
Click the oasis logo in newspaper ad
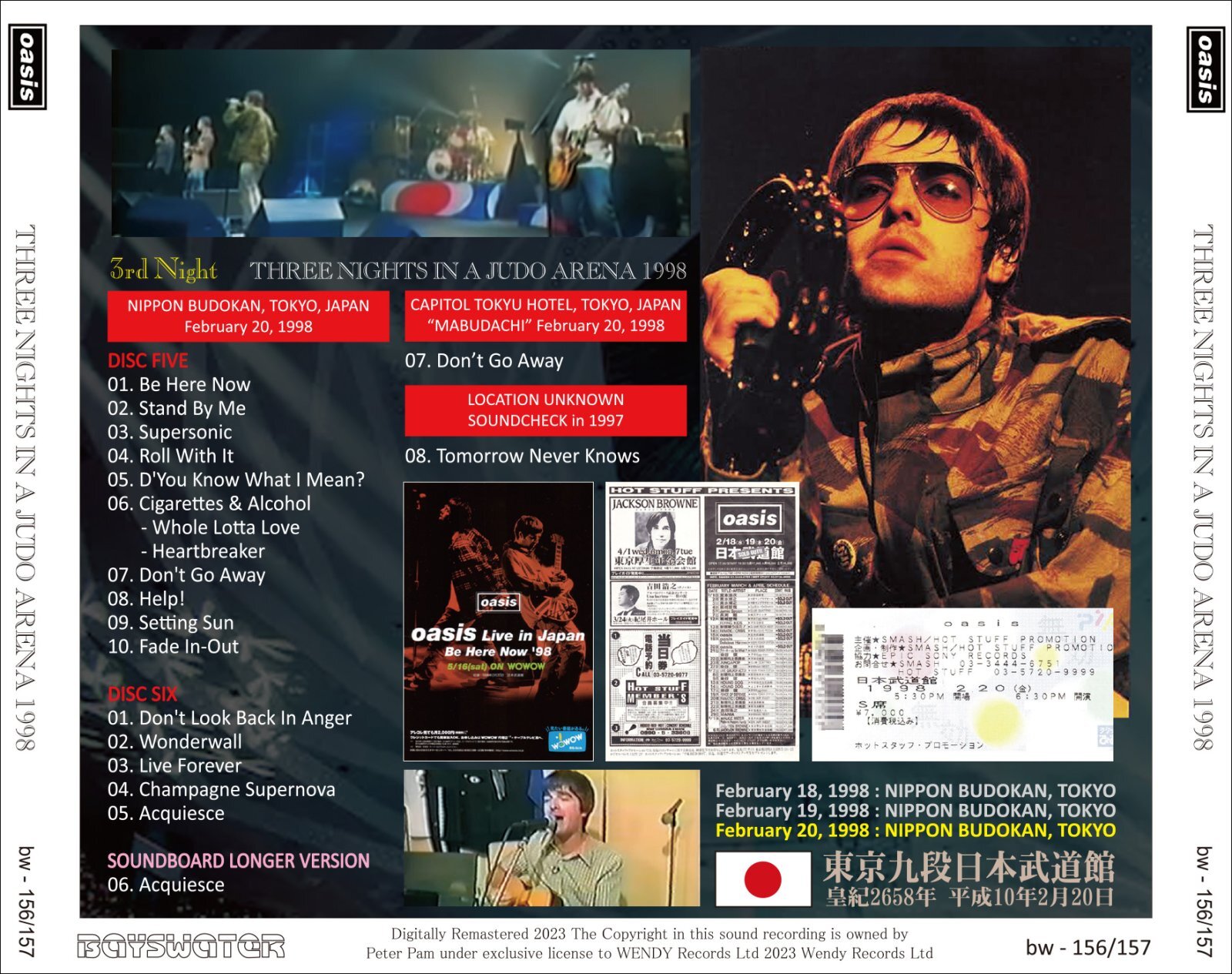click(x=749, y=518)
